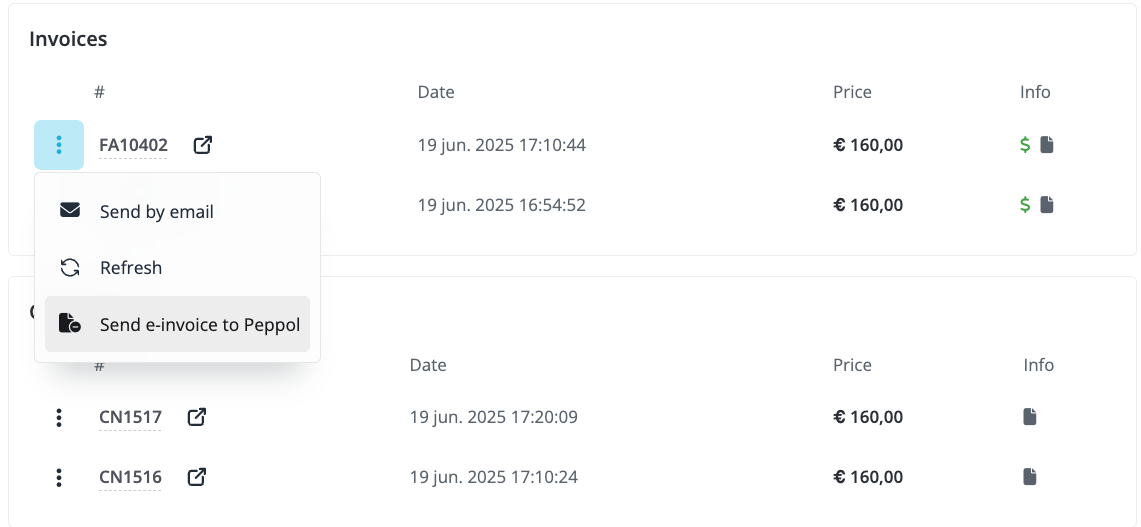Open three-dot actions menu for CN1517
Image resolution: width=1141 pixels, height=527 pixels.
pos(59,417)
